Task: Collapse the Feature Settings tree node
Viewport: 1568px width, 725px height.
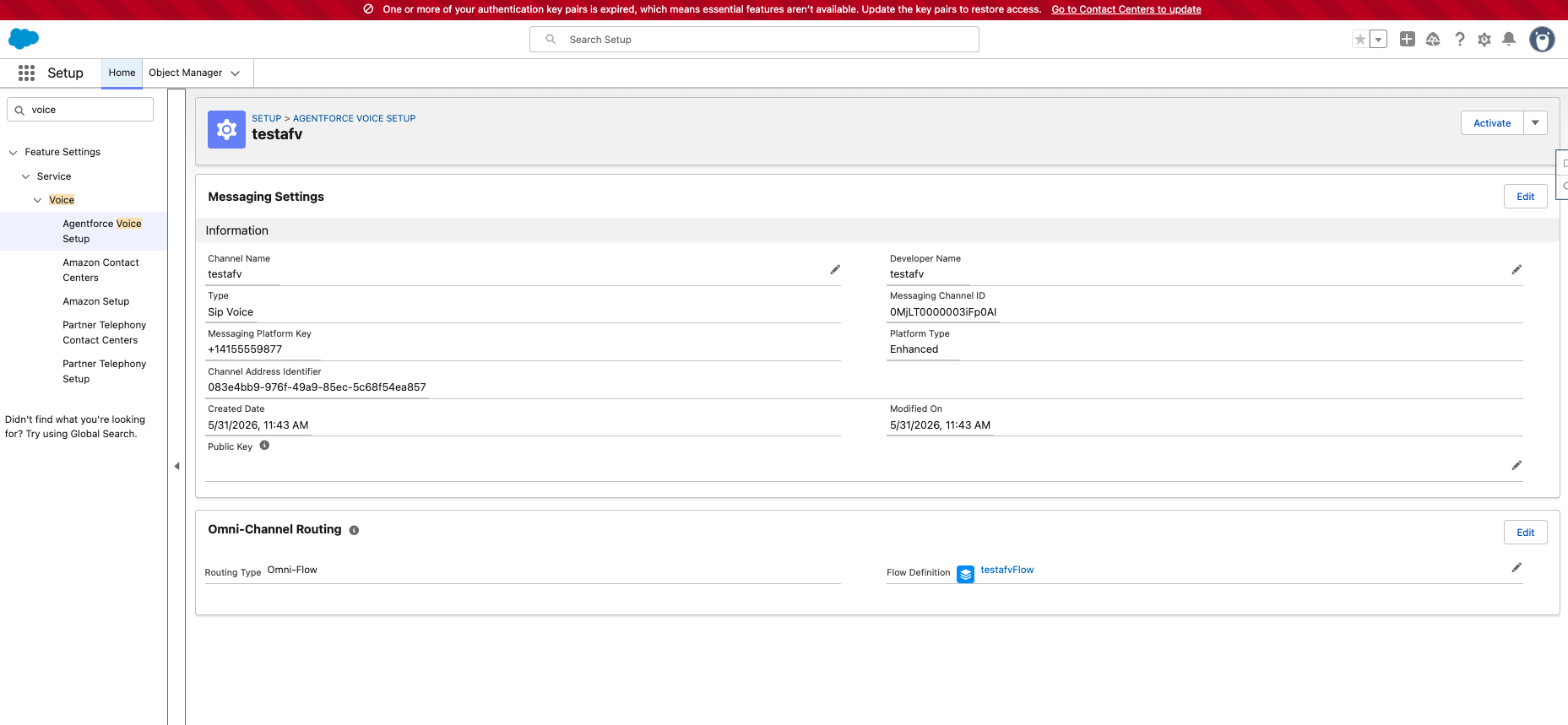Action: pos(13,153)
